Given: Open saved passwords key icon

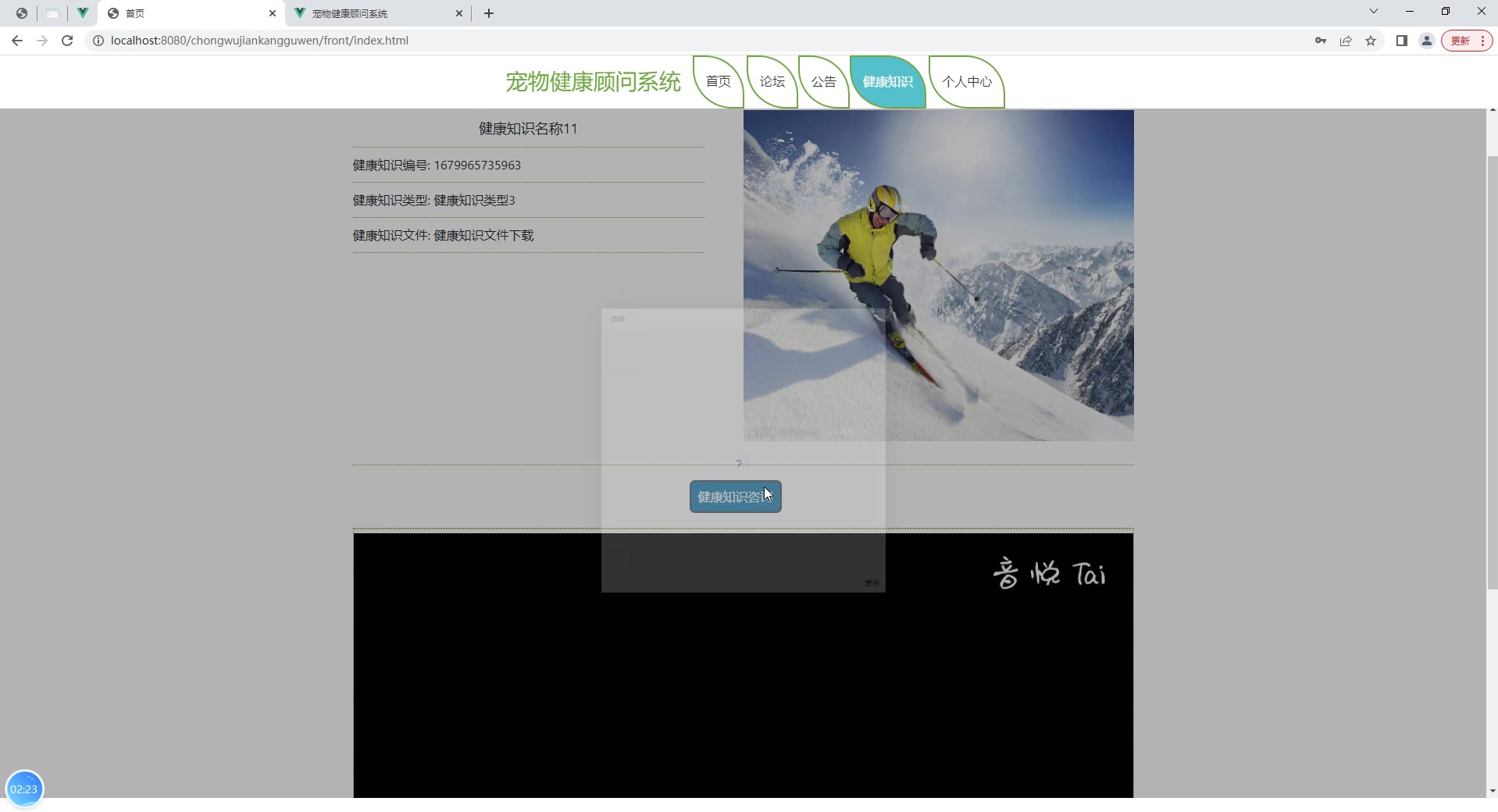Looking at the screenshot, I should tap(1321, 41).
